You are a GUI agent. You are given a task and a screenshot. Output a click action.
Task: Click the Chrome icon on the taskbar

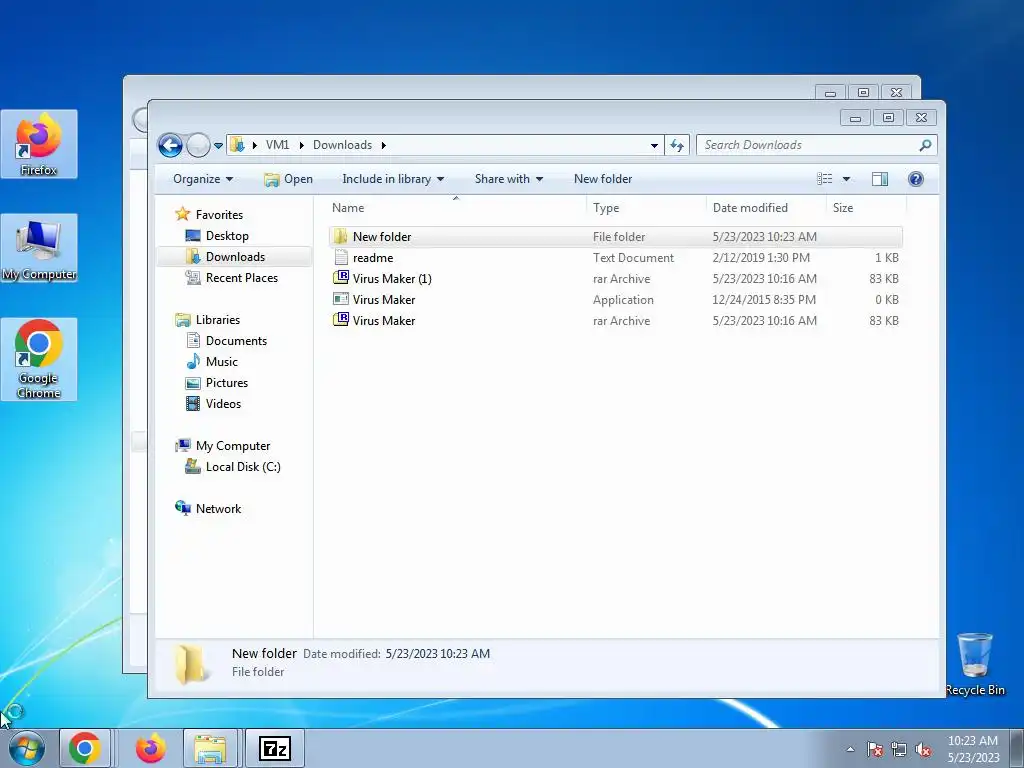pyautogui.click(x=85, y=748)
